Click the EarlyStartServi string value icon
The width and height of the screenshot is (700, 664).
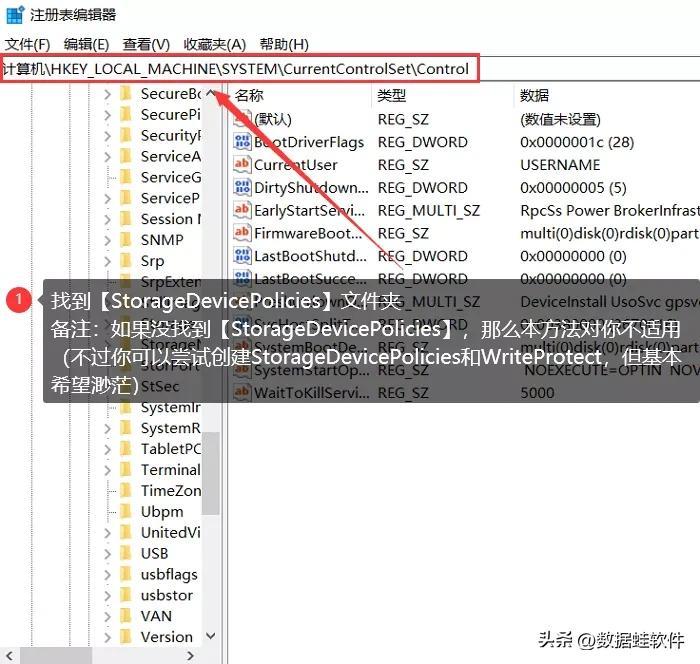(242, 210)
